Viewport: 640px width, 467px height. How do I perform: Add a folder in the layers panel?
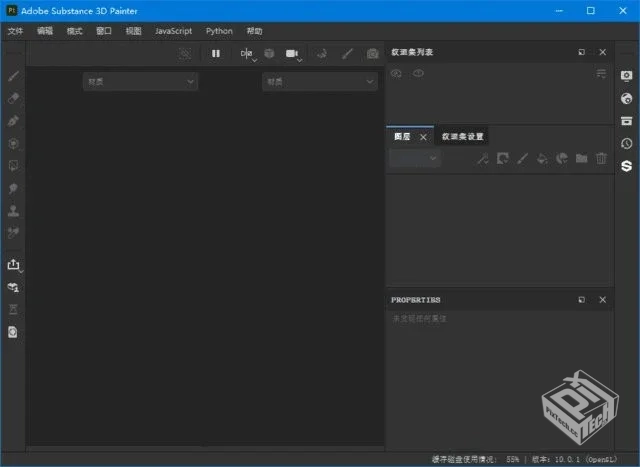(x=581, y=158)
